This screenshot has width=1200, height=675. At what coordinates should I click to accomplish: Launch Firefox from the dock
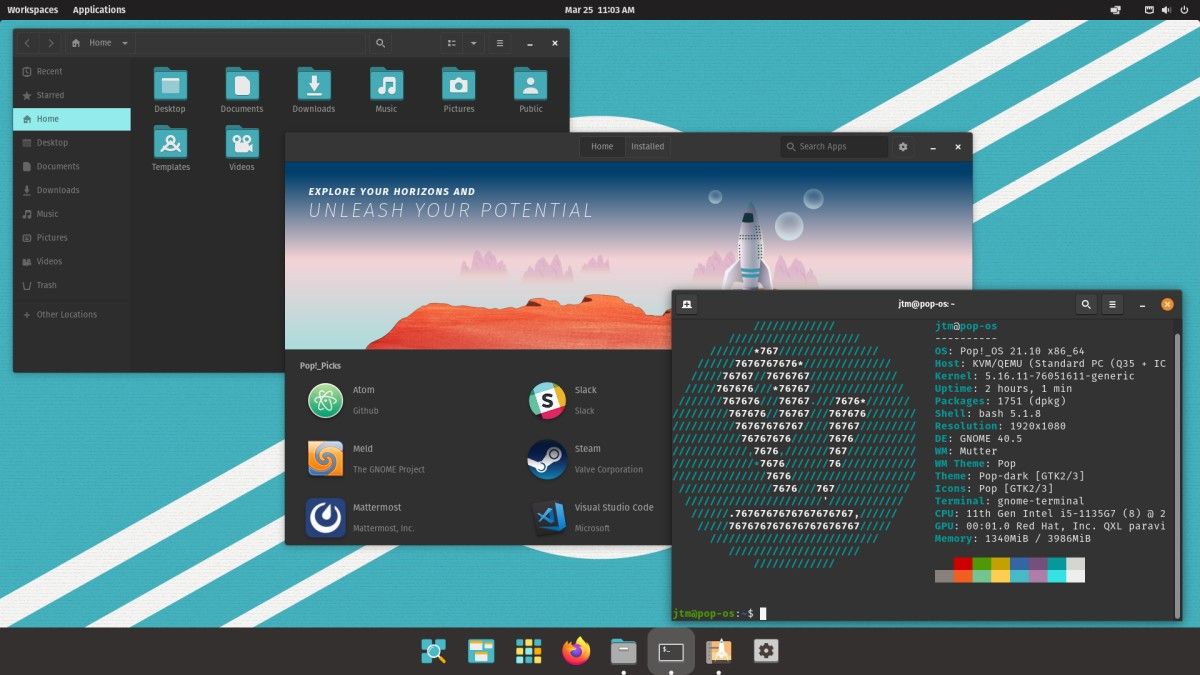coord(575,650)
